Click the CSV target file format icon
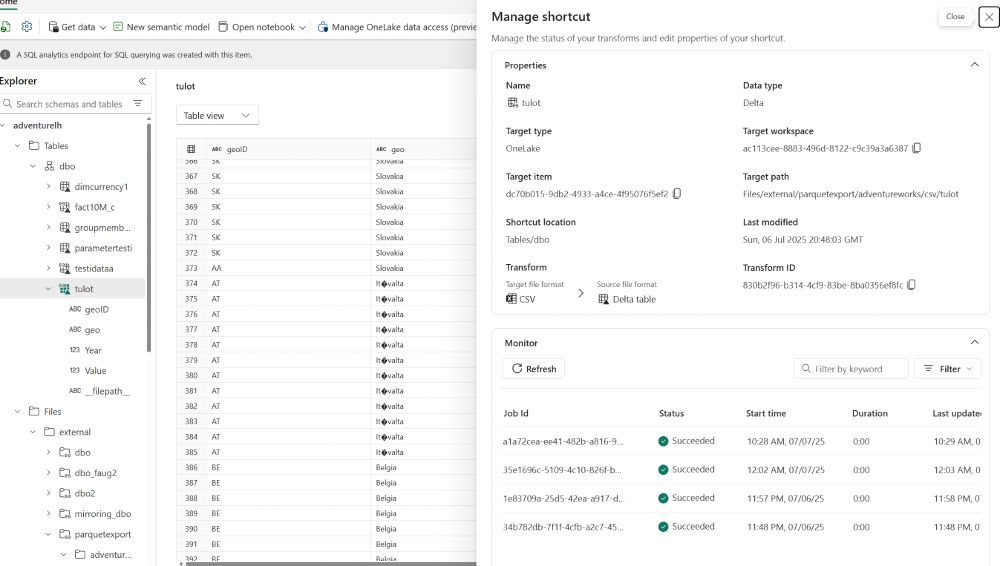 click(x=511, y=299)
